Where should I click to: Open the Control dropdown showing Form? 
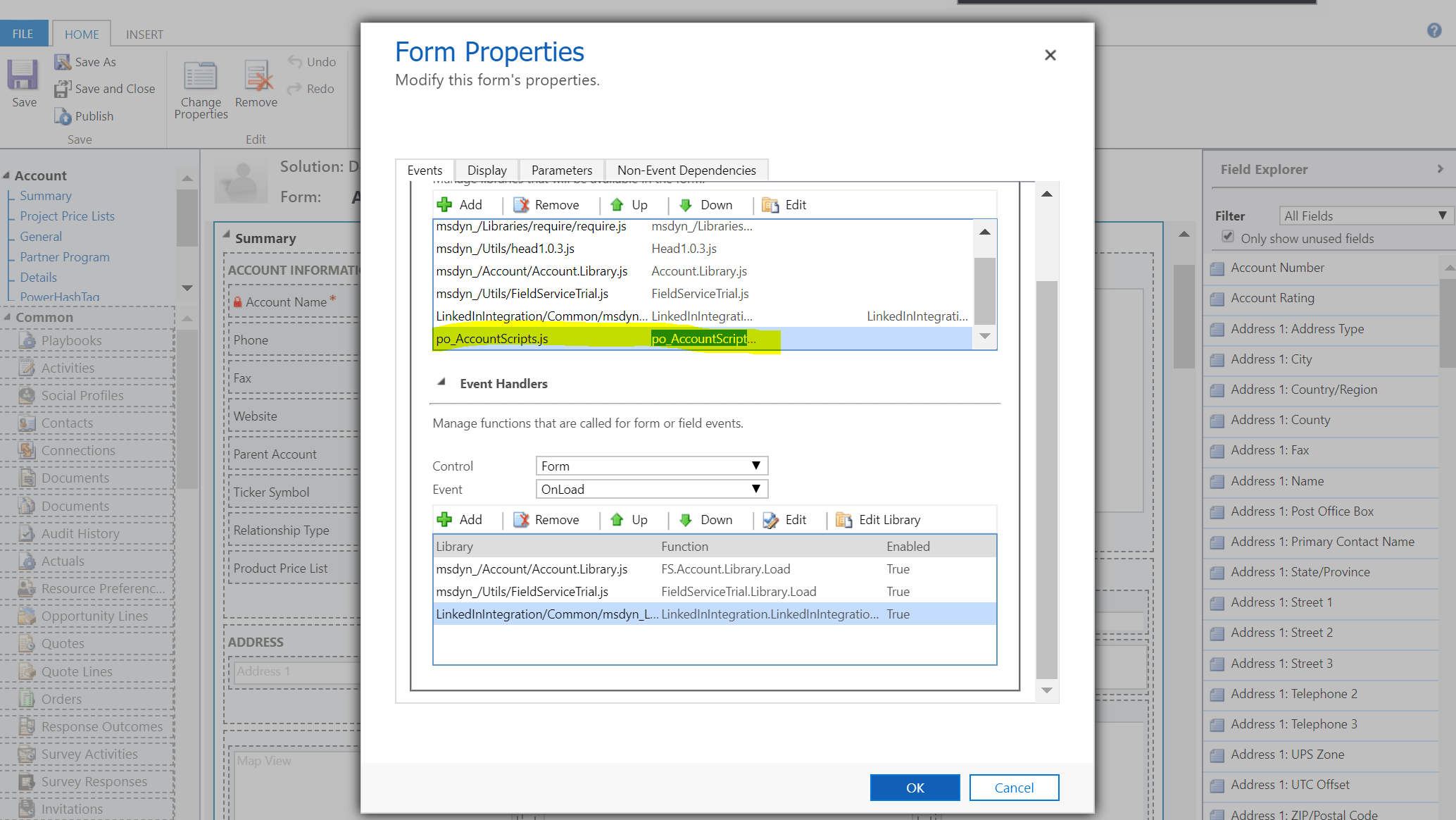click(x=651, y=466)
